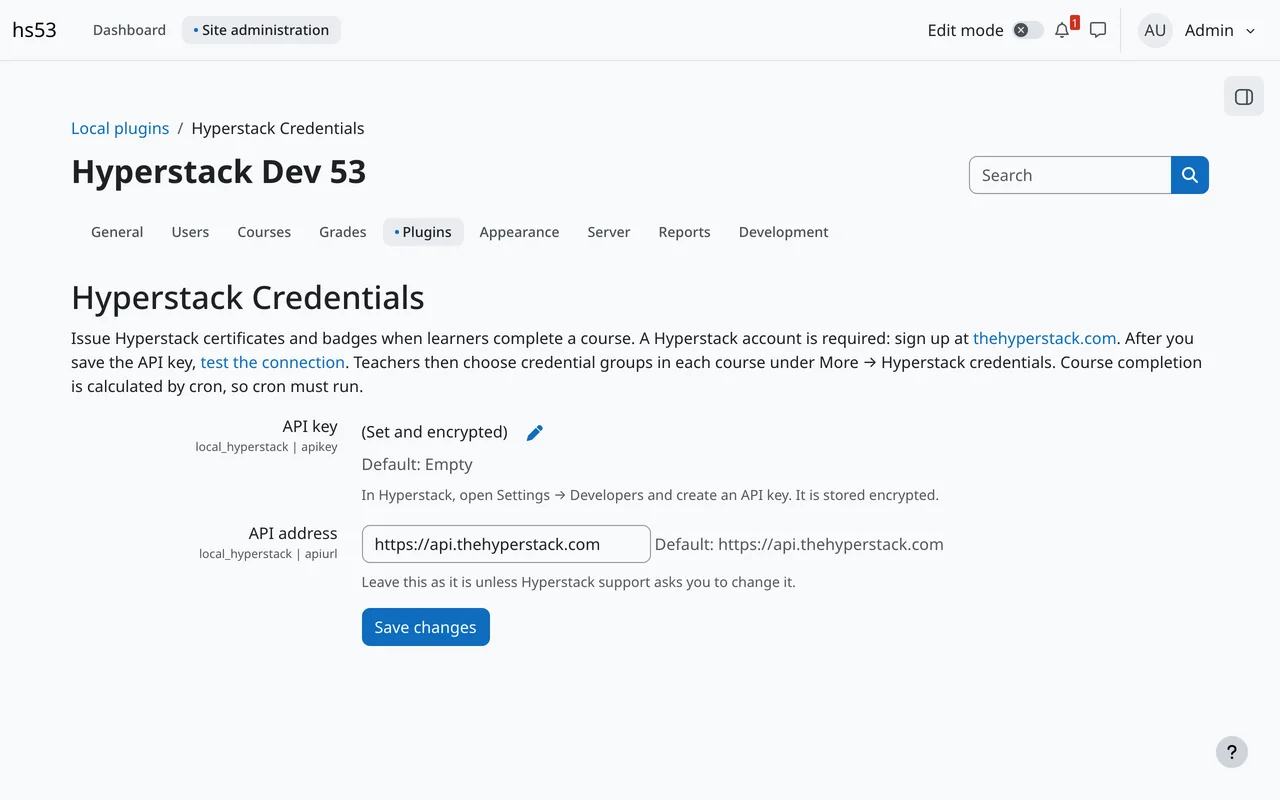Click the test the connection link
This screenshot has width=1280, height=800.
pos(273,362)
